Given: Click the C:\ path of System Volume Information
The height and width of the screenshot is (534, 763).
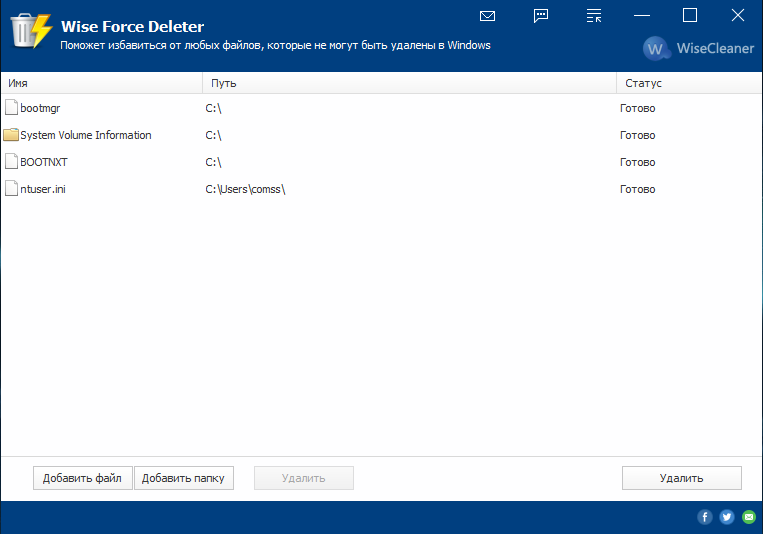Looking at the screenshot, I should 213,135.
